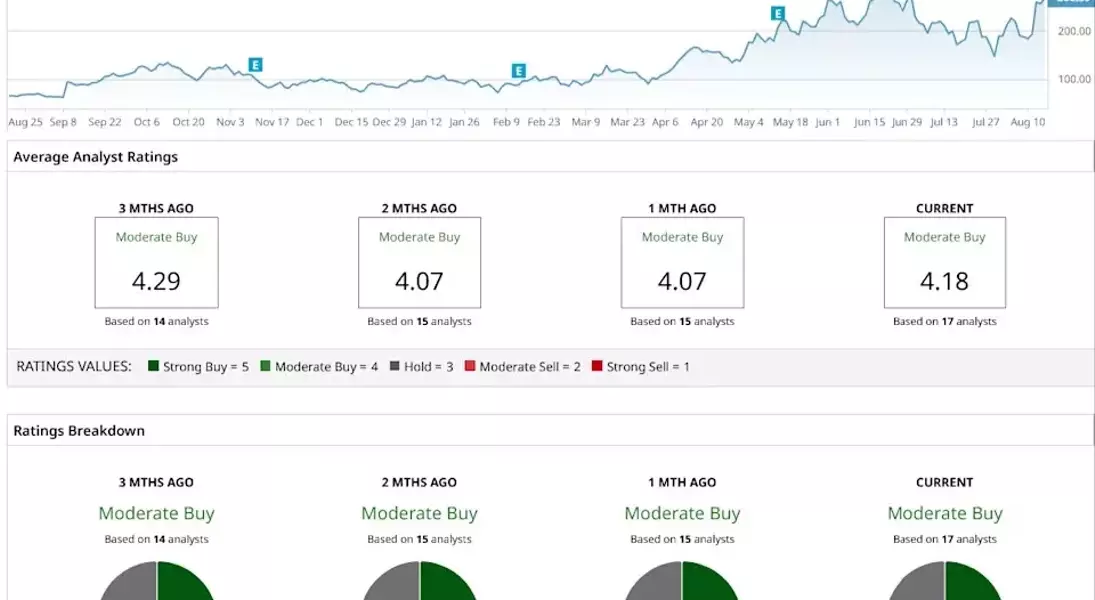Click 2 MTHS AGO header in Ratings Breakdown
The image size is (1095, 600).
coord(419,483)
